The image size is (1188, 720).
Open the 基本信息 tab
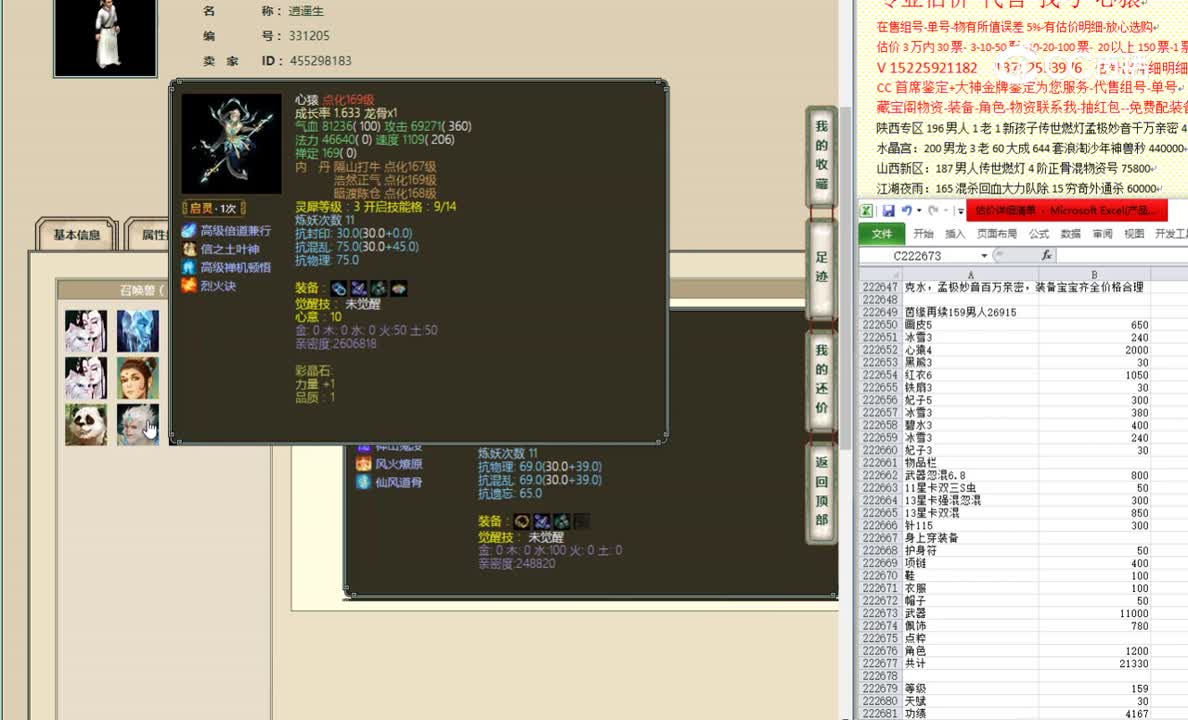pyautogui.click(x=76, y=234)
